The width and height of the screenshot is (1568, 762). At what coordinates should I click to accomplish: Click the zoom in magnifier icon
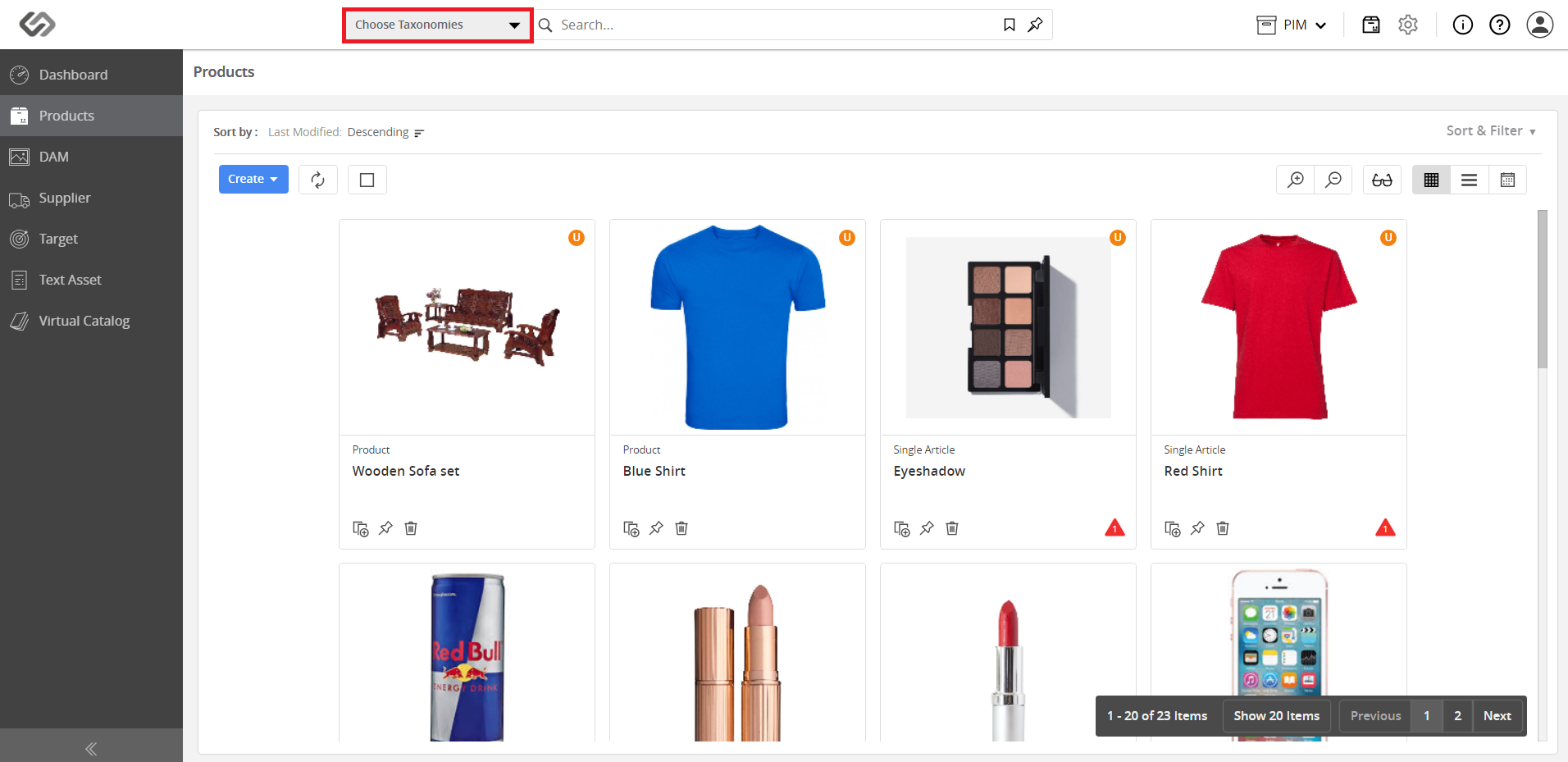pyautogui.click(x=1296, y=180)
